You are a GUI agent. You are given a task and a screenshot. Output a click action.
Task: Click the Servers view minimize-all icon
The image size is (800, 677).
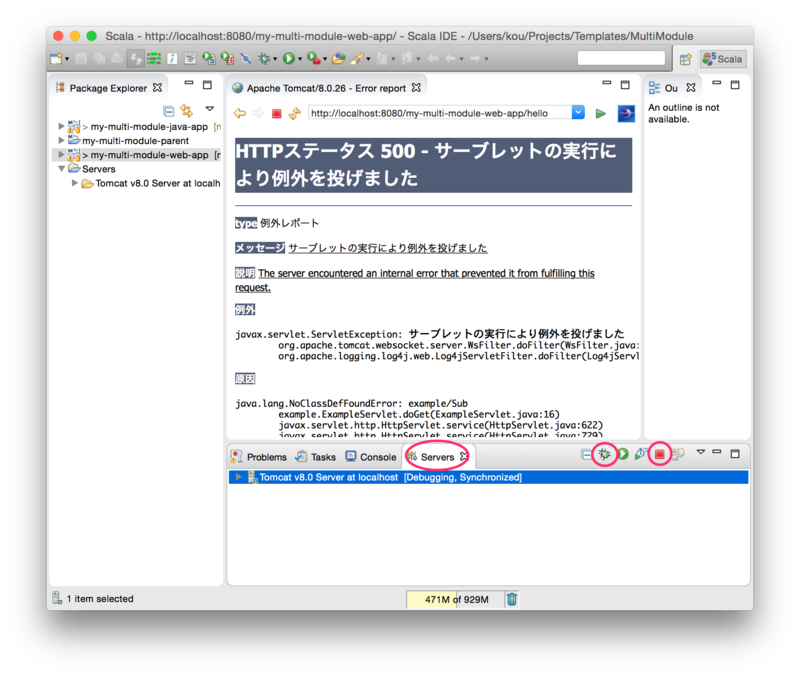coord(586,455)
